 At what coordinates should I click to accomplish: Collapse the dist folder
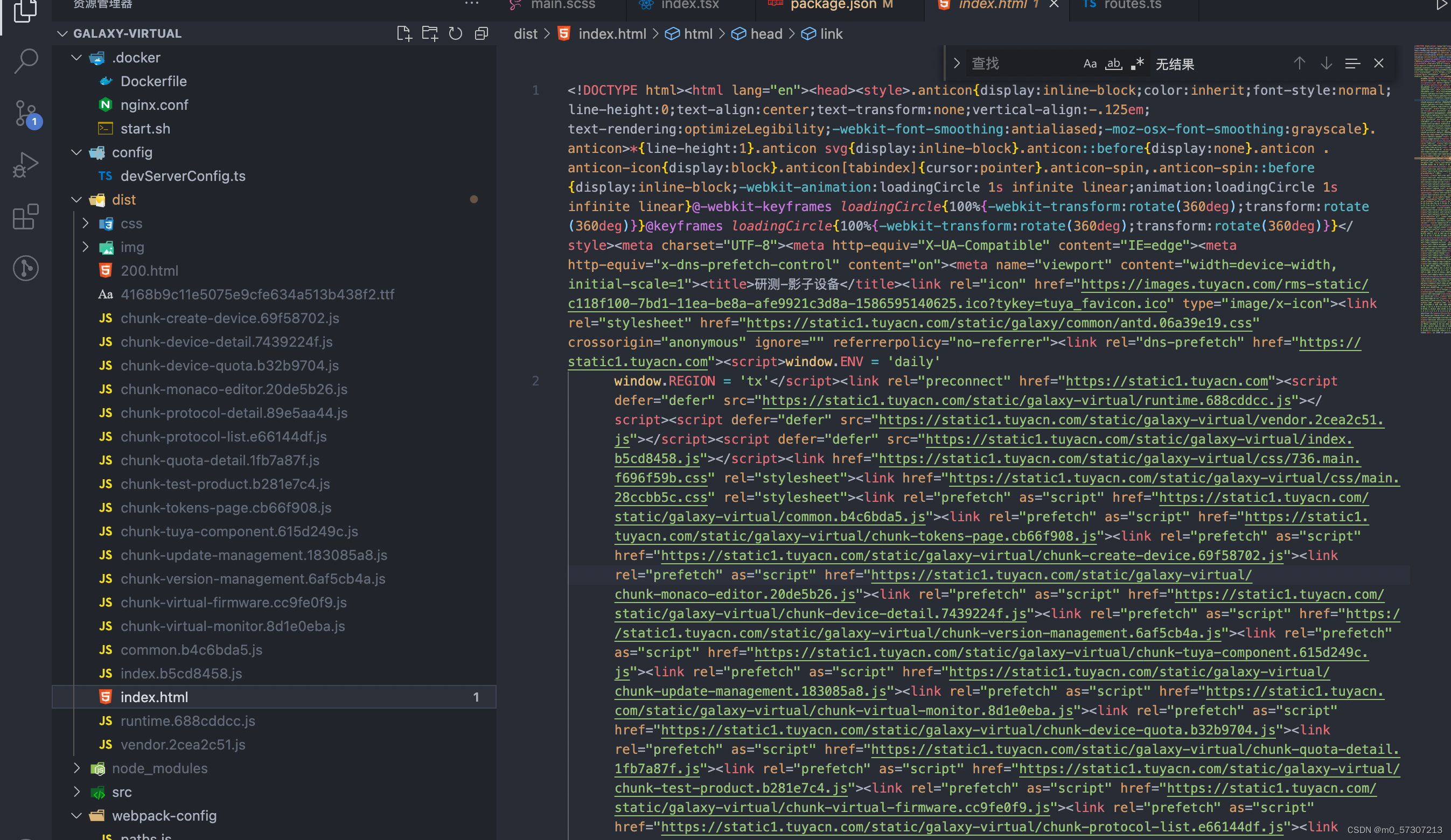click(76, 200)
